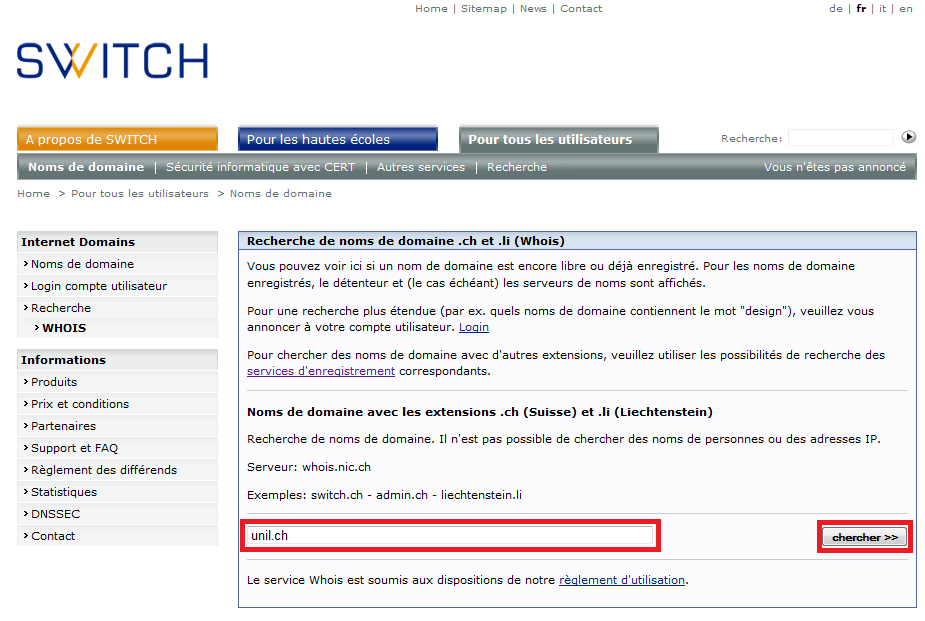Click the 'Recherche de noms de domaine' heading
925x621 pixels.
tap(406, 241)
